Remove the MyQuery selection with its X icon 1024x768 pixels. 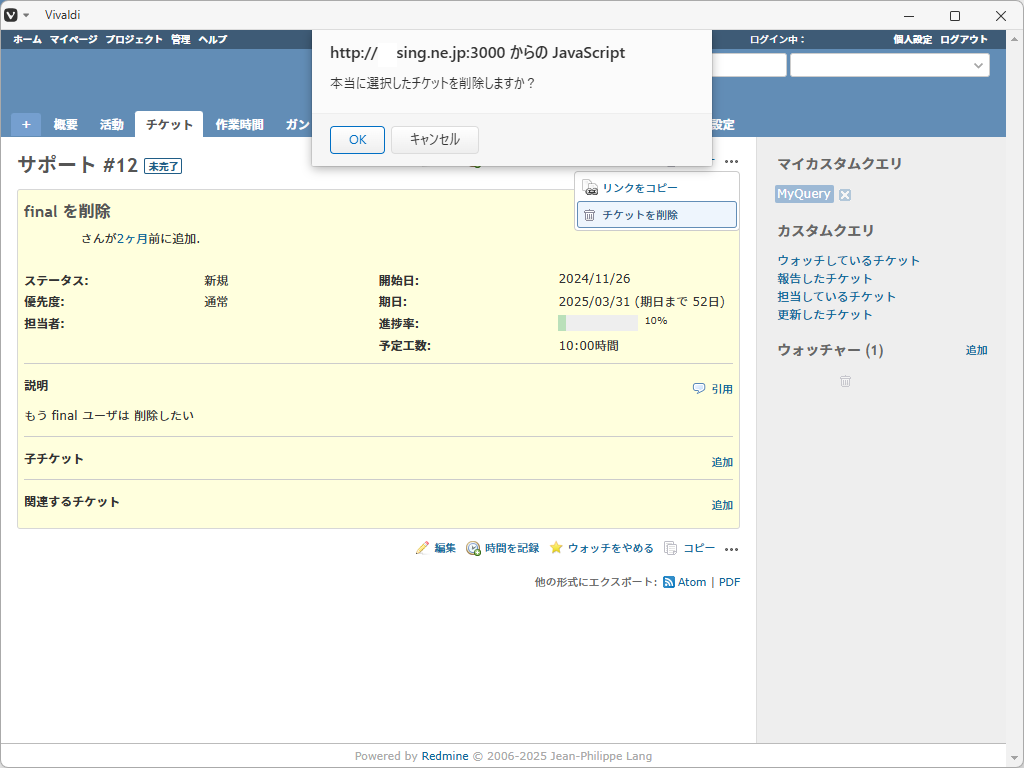[845, 195]
